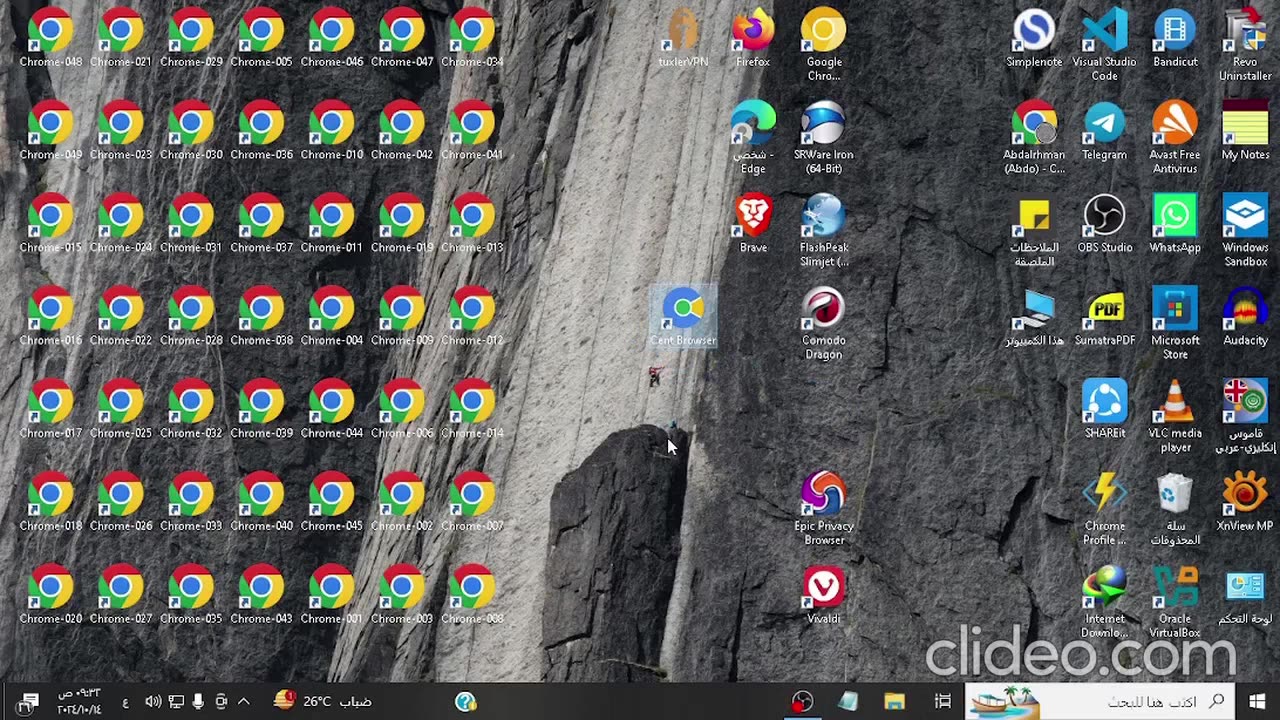The width and height of the screenshot is (1280, 720).
Task: Select the WhatsApp desktop shortcut
Action: (1175, 224)
